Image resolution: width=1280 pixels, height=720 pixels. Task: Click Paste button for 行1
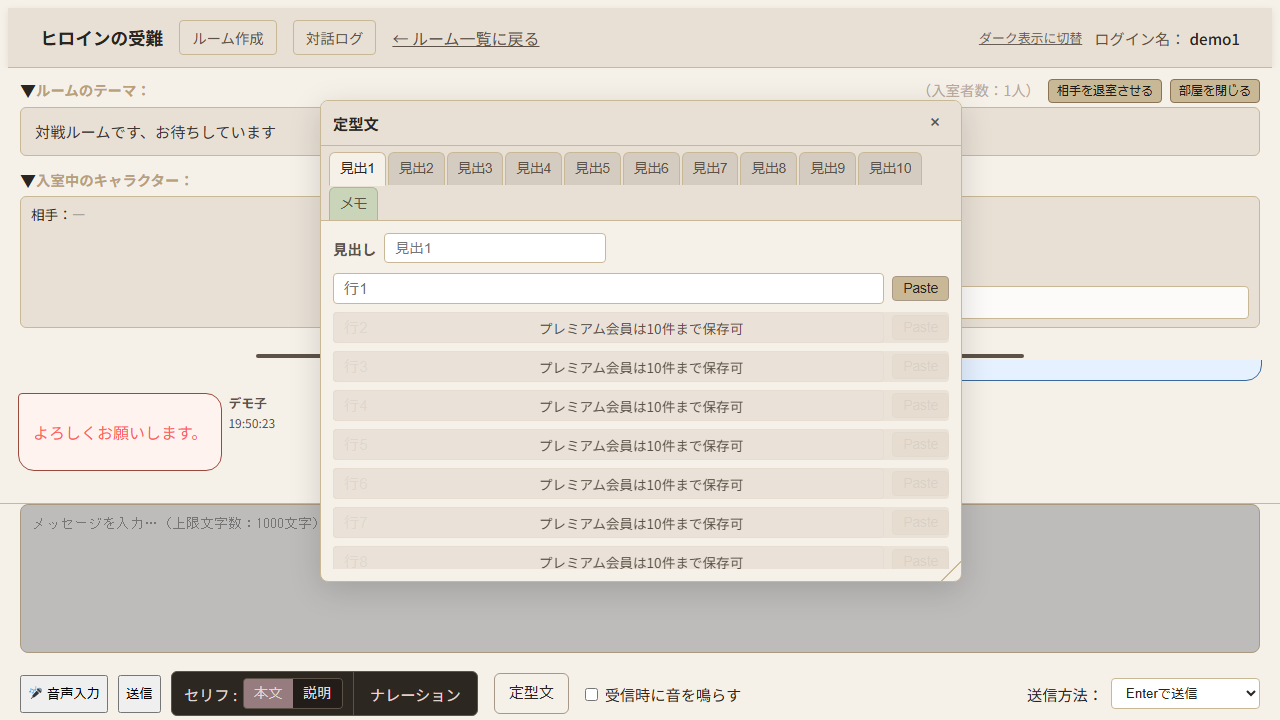click(920, 288)
